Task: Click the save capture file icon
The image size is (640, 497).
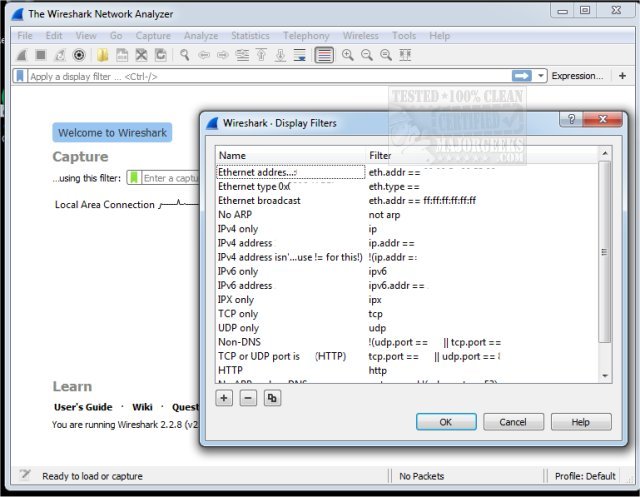Action: (x=122, y=55)
